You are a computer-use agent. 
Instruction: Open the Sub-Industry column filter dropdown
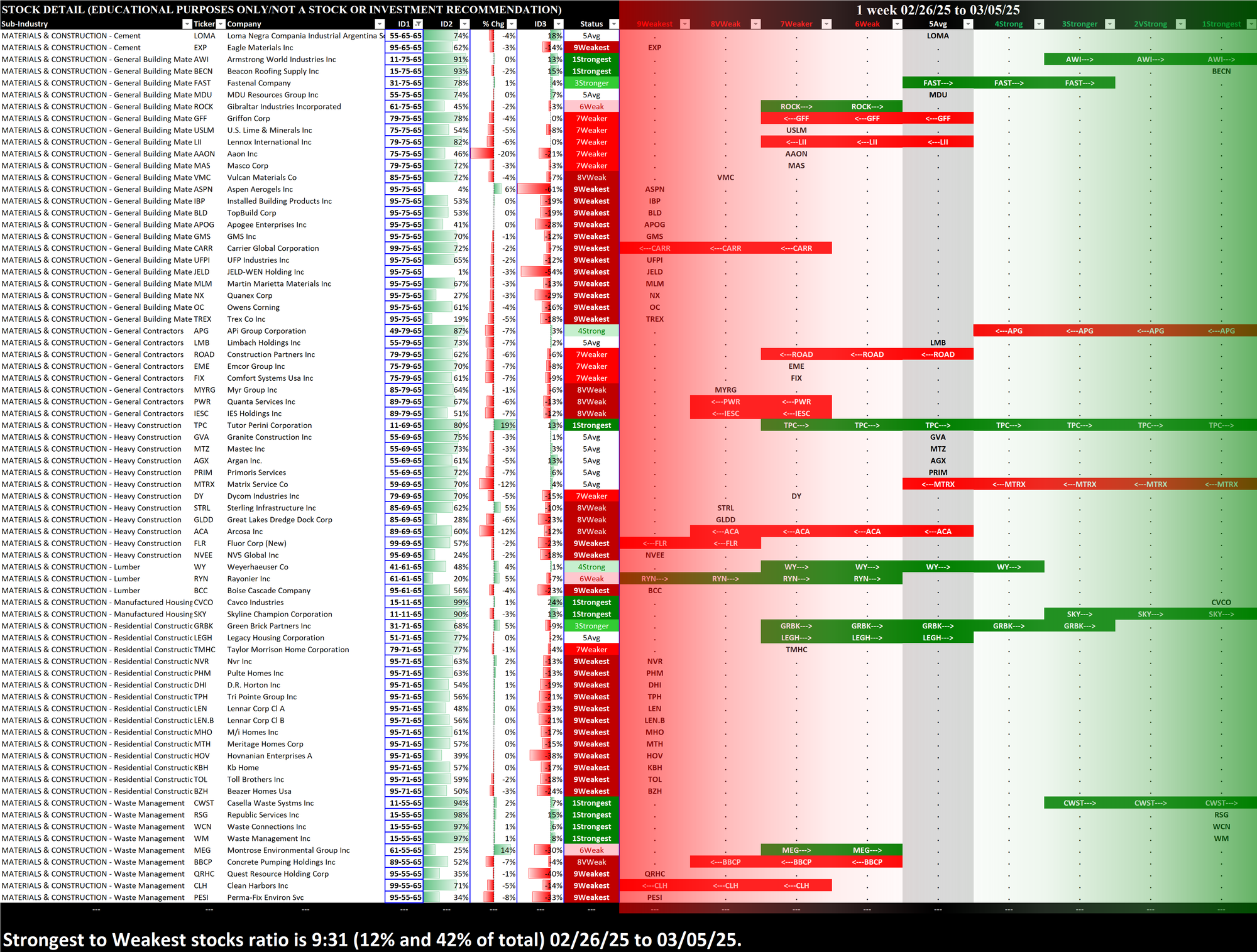point(187,24)
